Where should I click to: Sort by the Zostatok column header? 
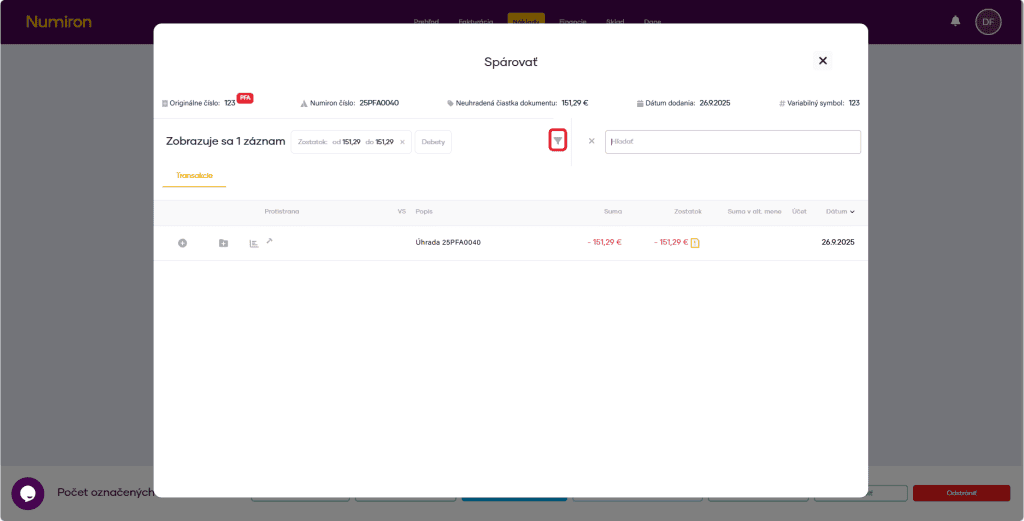[687, 212]
